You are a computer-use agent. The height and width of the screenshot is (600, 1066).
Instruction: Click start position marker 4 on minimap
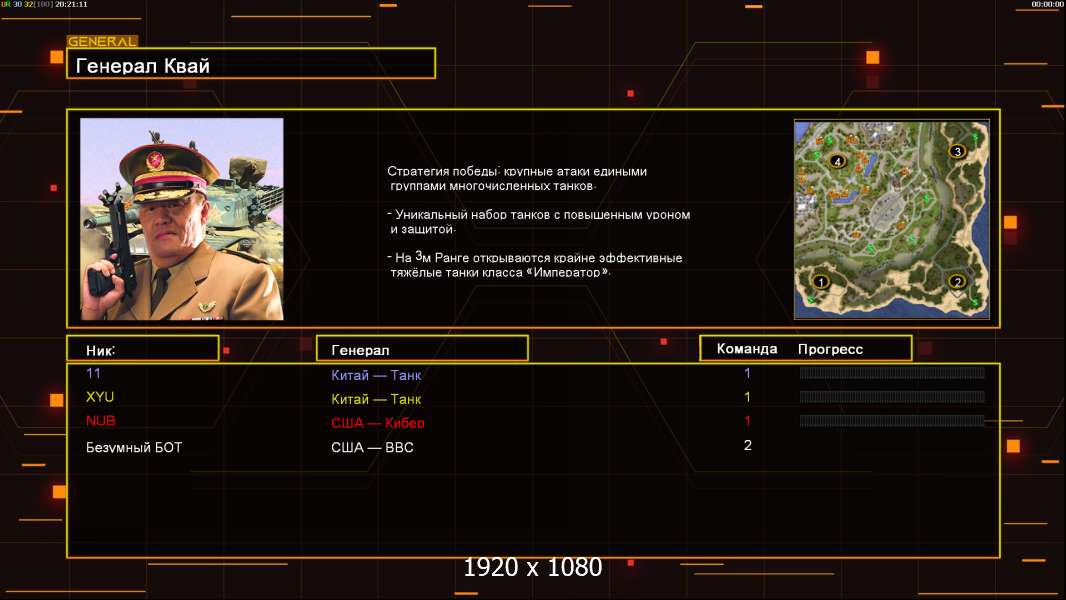838,161
